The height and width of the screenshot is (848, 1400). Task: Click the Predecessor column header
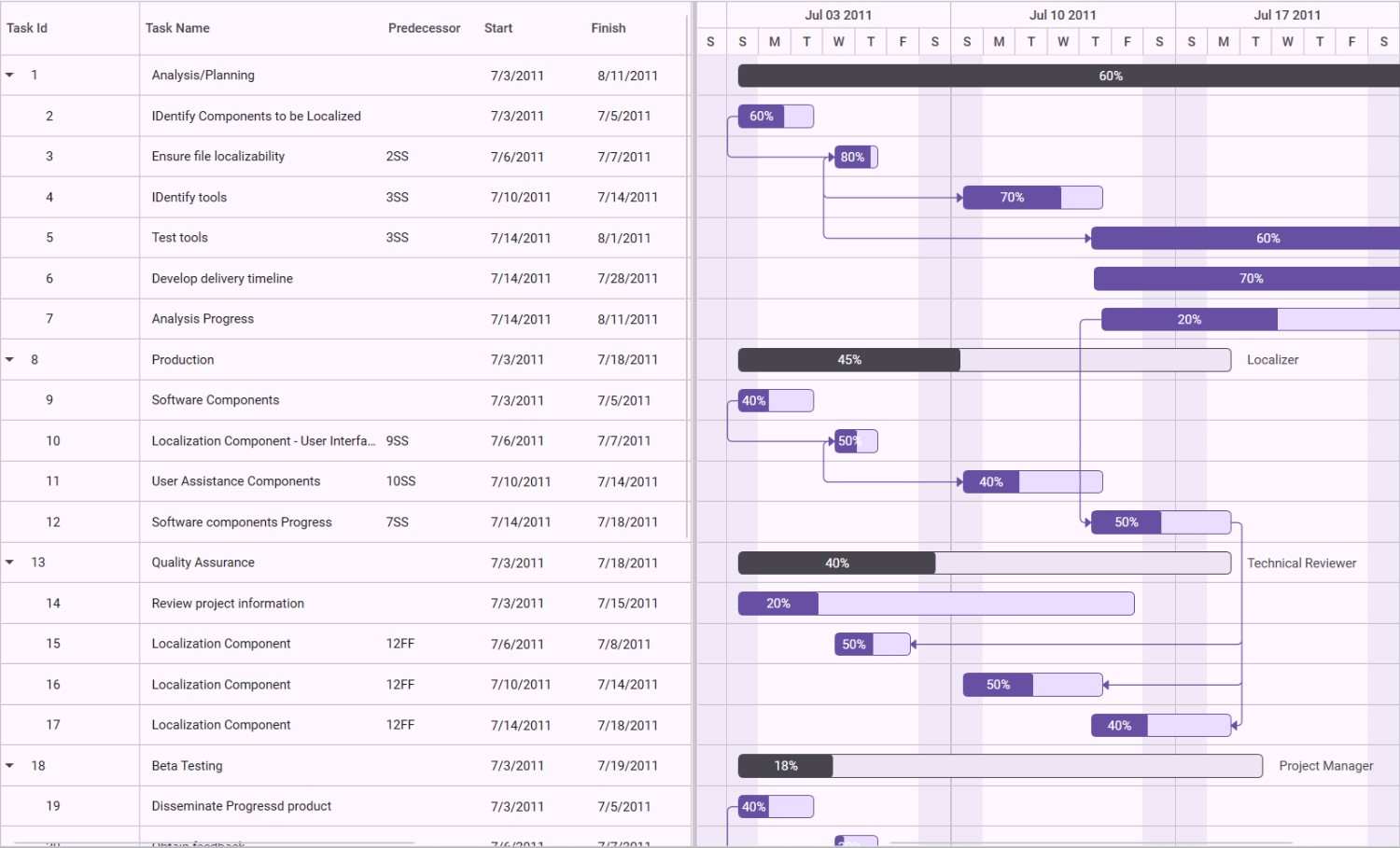[x=425, y=28]
